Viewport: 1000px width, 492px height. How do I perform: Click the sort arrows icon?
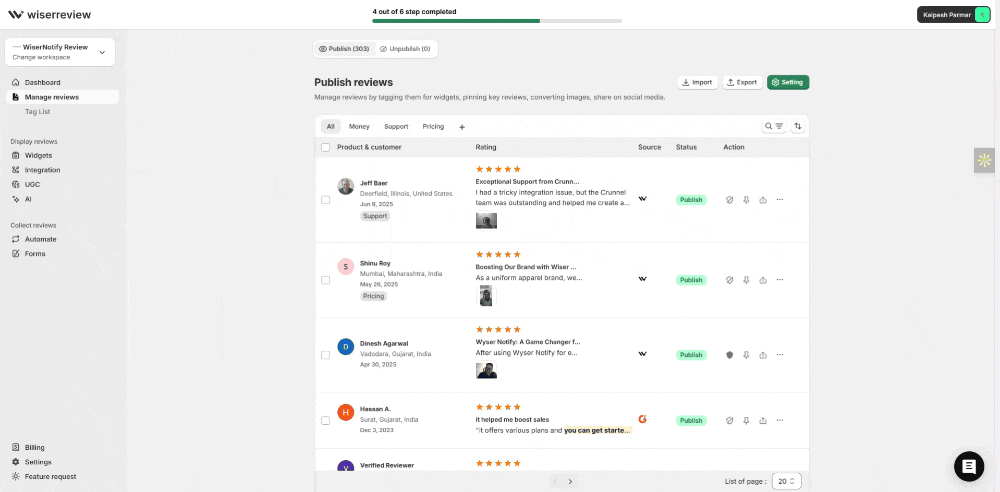(798, 127)
